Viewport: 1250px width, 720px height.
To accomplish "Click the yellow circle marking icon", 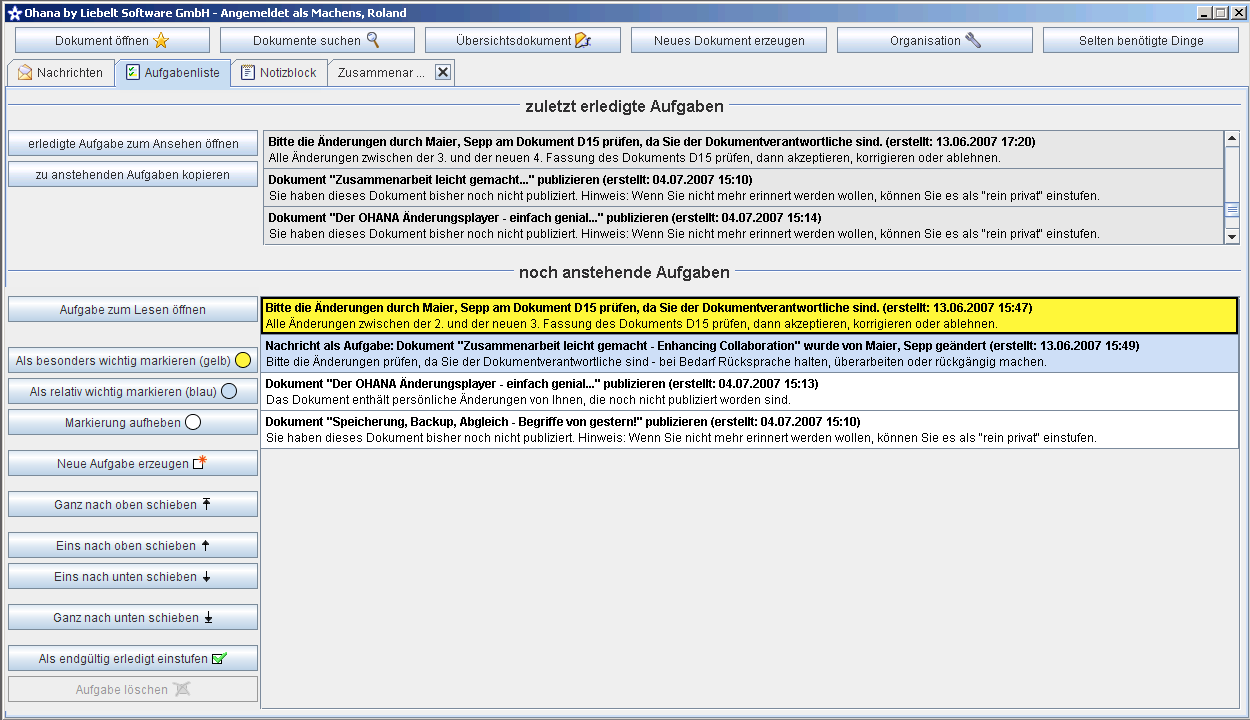I will pos(242,360).
